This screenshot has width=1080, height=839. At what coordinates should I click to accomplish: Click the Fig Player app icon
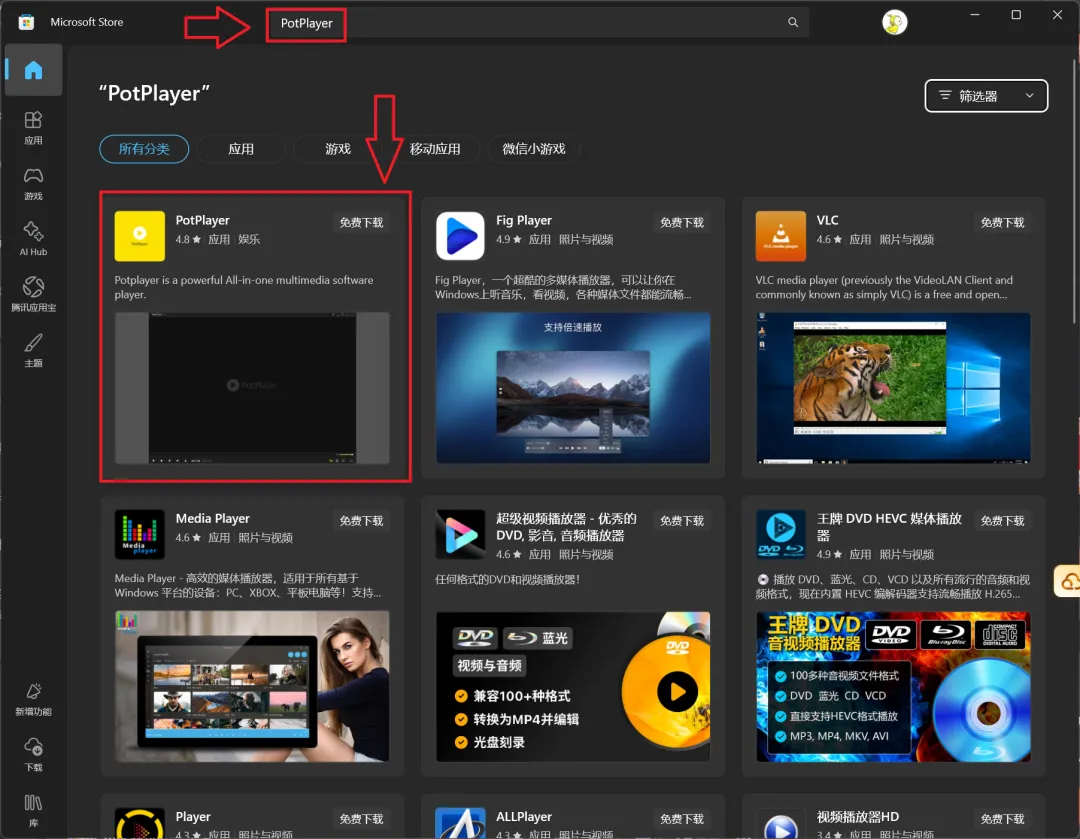pyautogui.click(x=460, y=236)
